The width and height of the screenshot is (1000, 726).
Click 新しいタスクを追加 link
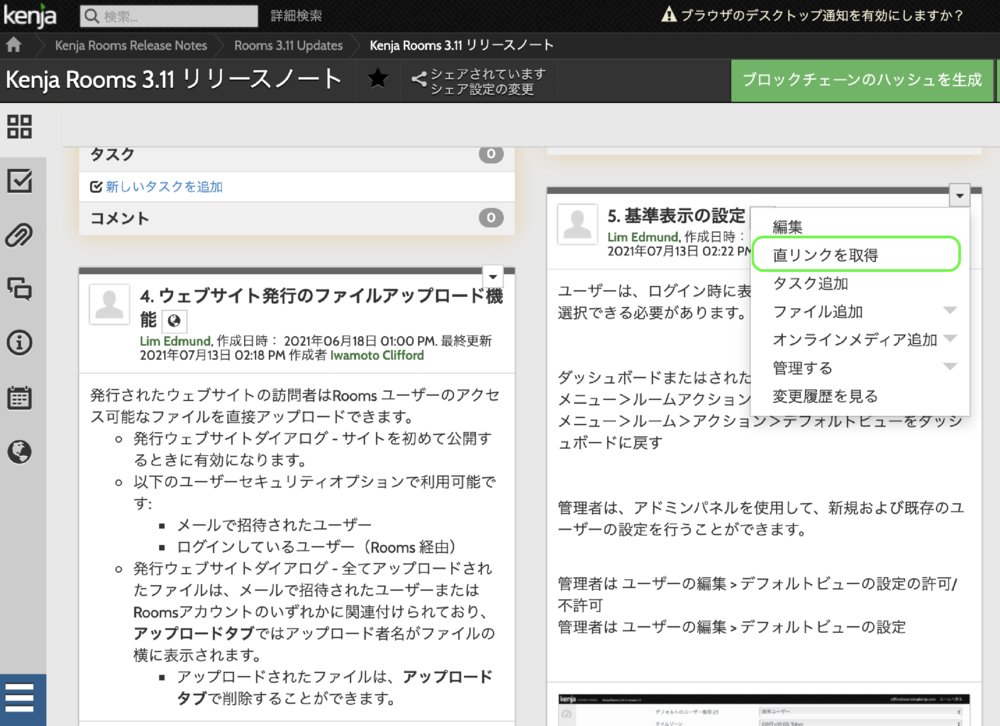tap(164, 186)
